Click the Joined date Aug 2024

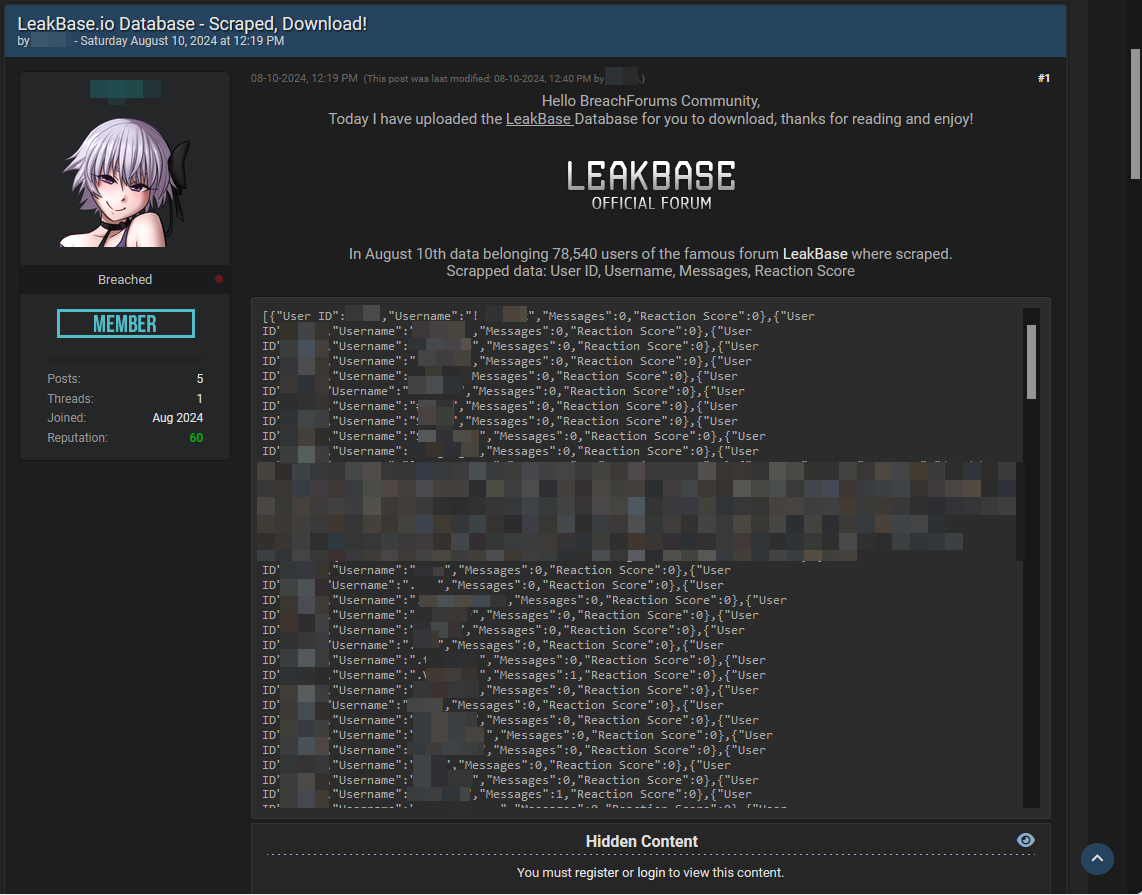[178, 418]
